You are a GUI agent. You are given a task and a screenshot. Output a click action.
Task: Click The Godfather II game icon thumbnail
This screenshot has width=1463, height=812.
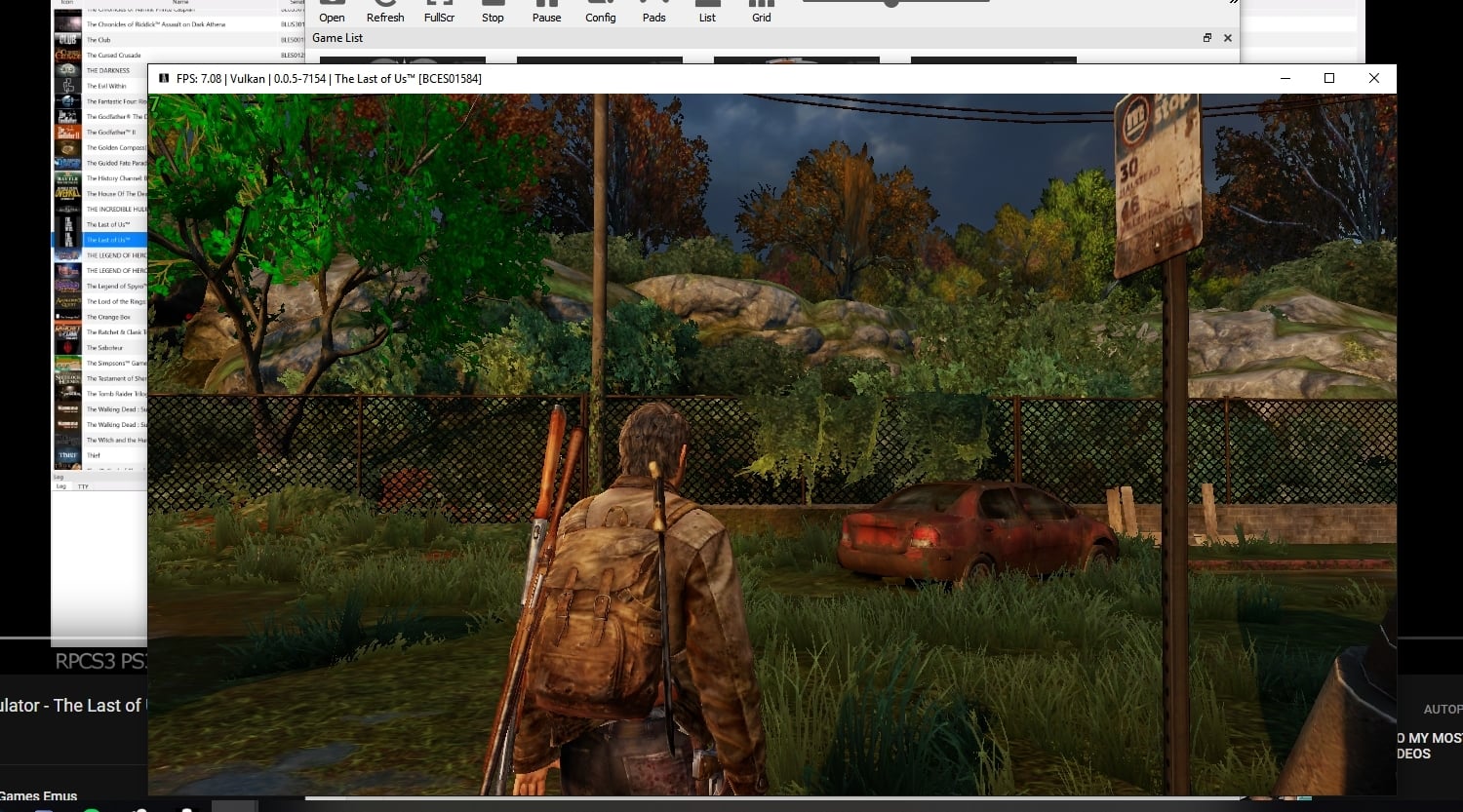click(x=67, y=133)
